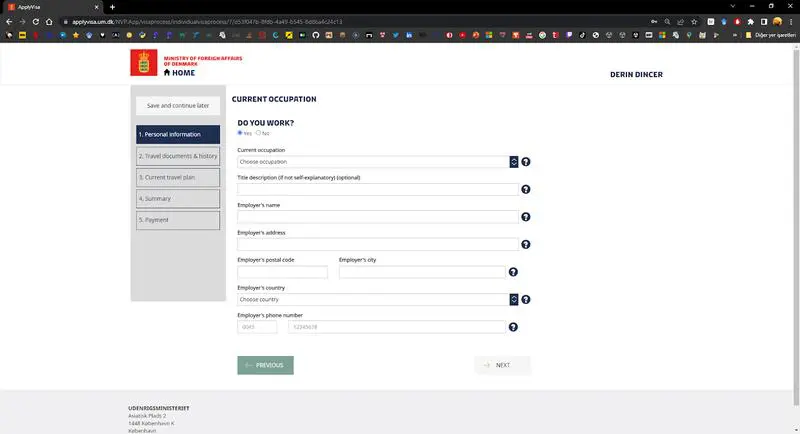Viewport: 800px width, 434px height.
Task: Focus the Employer's name input field
Action: [378, 217]
